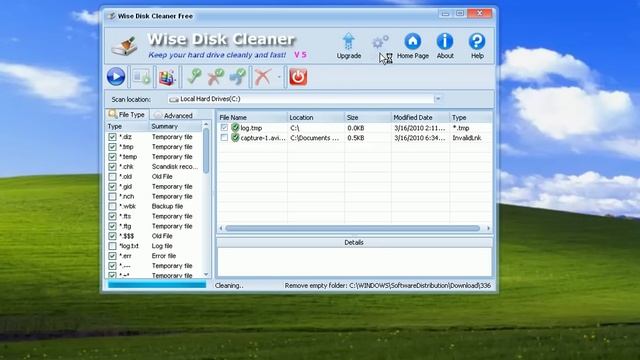Click the 3/16/2010 2:11 date cell
Screen dimensions: 640x360
(420, 128)
